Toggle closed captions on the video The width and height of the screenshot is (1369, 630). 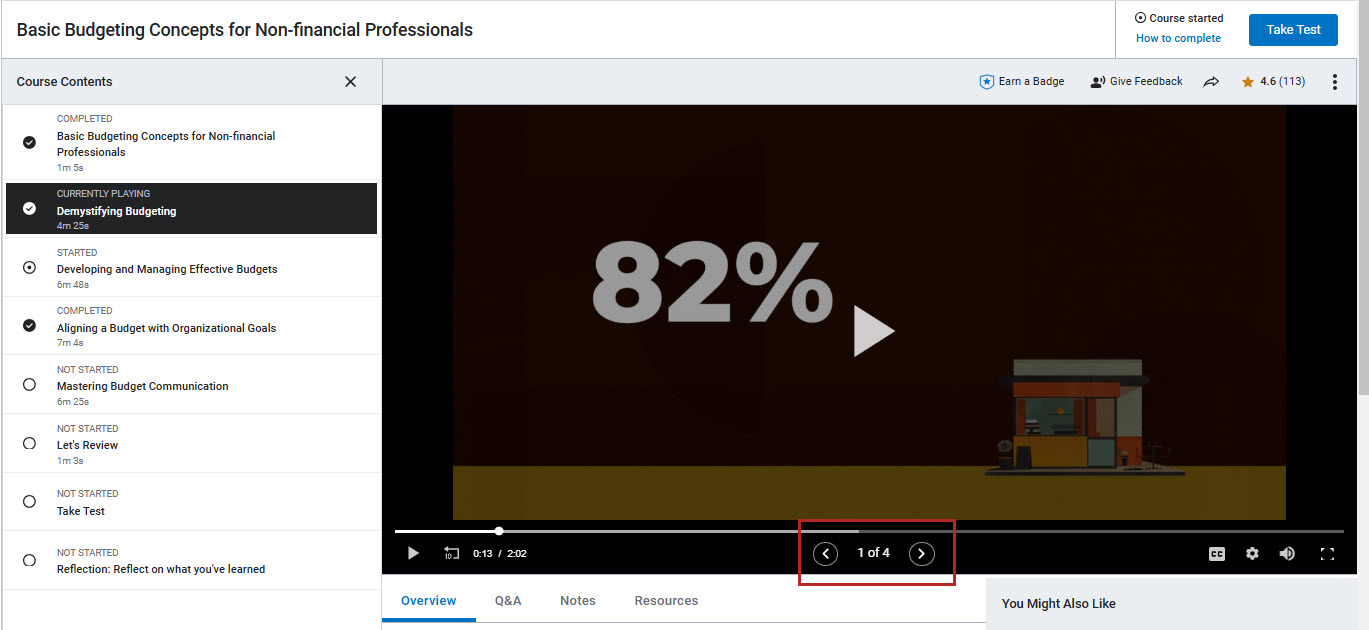pyautogui.click(x=1217, y=554)
